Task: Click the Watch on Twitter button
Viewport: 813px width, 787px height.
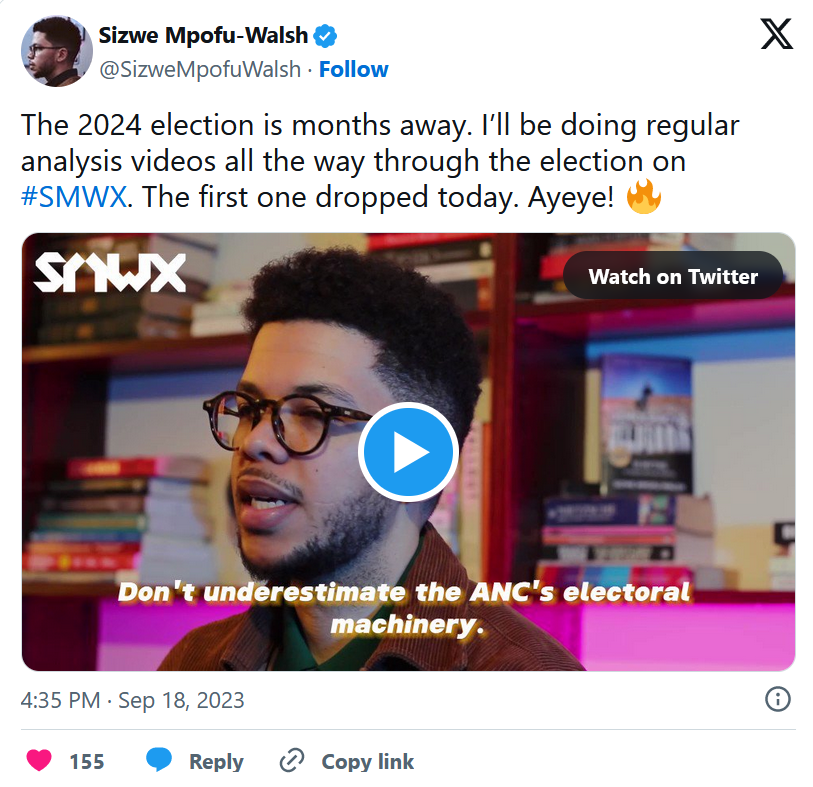Action: (x=673, y=276)
